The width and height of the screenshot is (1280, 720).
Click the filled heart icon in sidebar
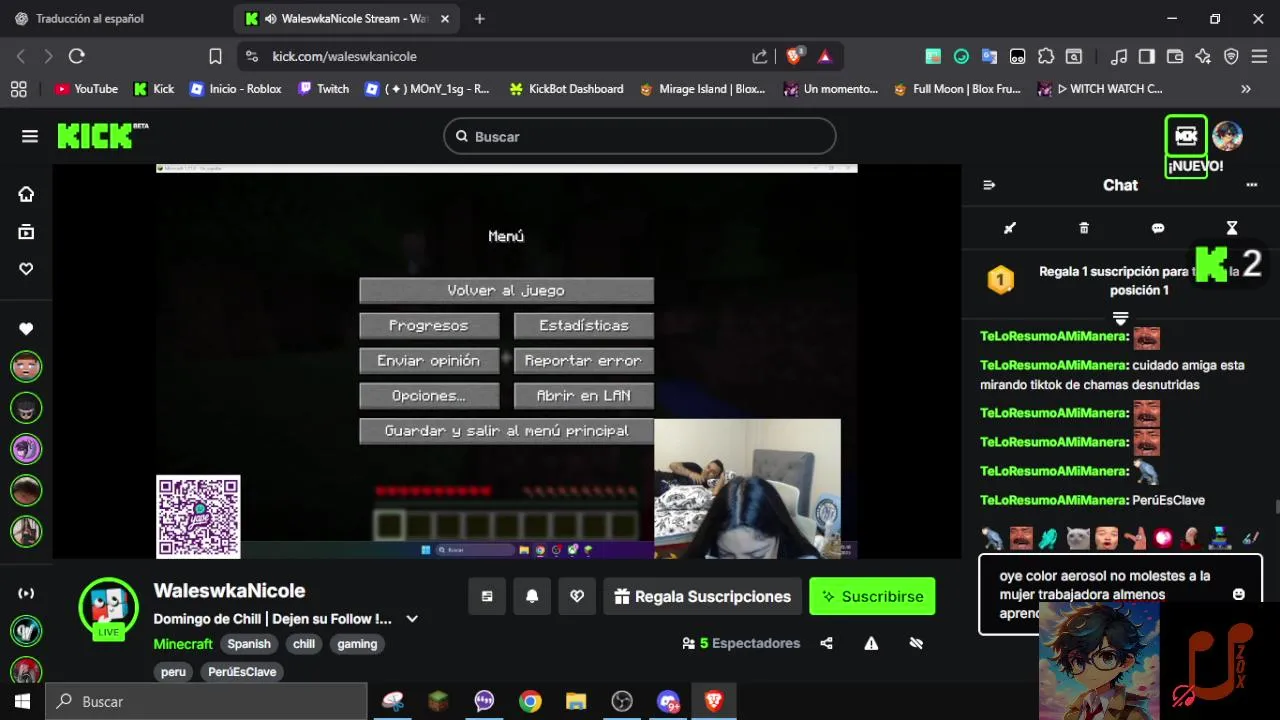26,329
